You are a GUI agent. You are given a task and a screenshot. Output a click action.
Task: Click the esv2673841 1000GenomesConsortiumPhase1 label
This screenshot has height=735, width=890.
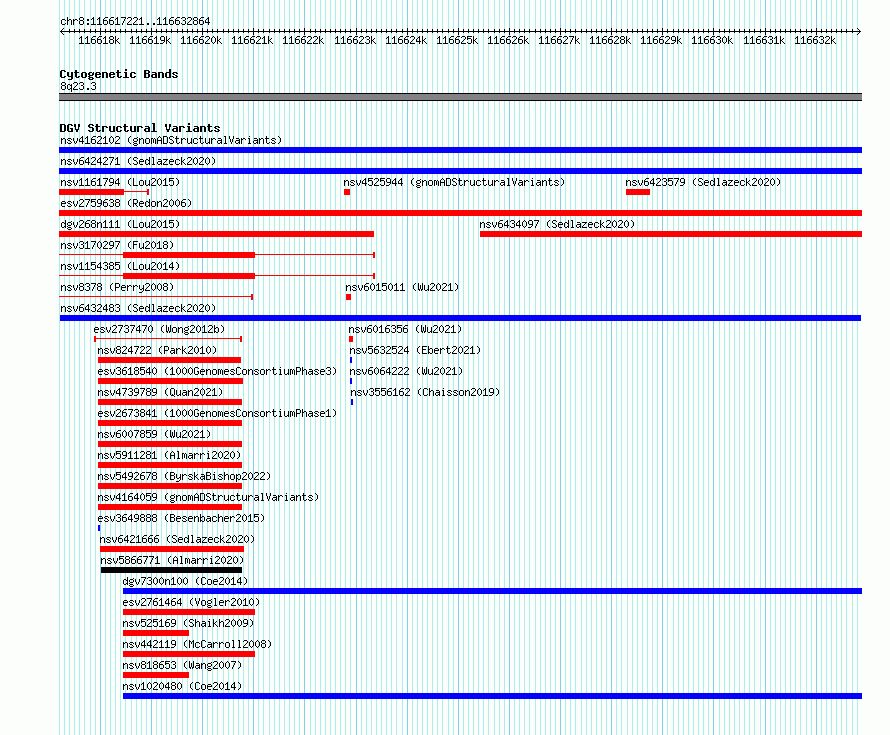point(217,413)
